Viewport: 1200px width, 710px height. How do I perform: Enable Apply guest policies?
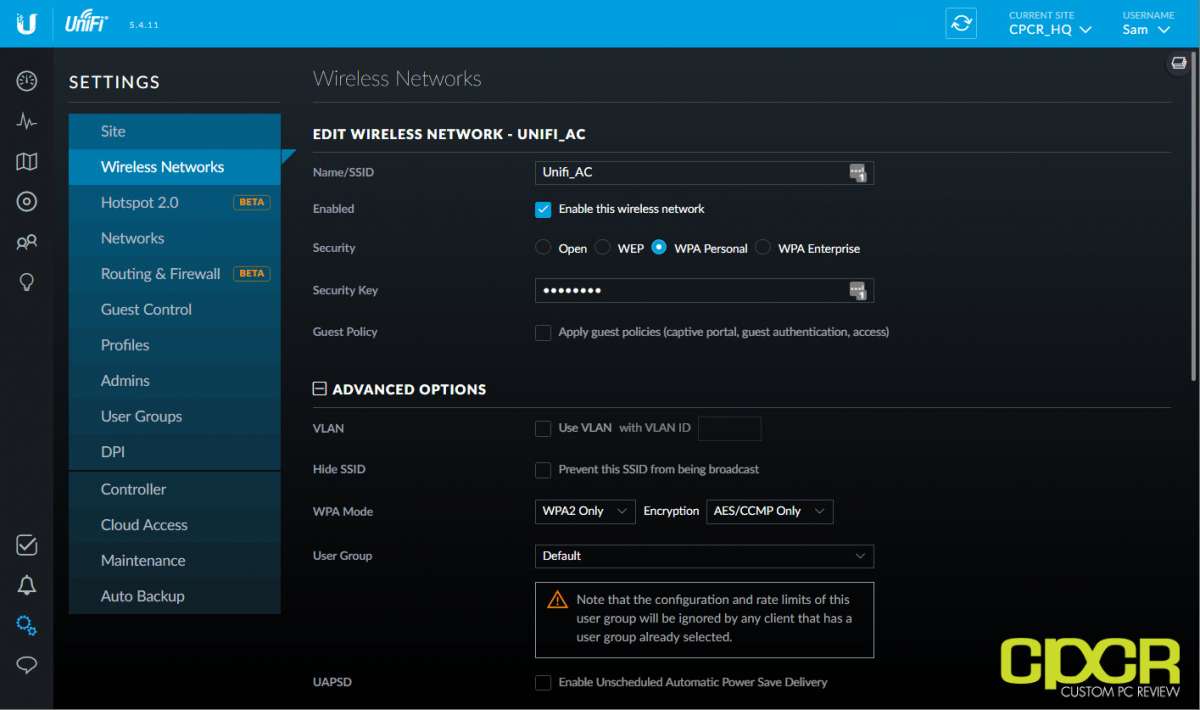click(543, 332)
